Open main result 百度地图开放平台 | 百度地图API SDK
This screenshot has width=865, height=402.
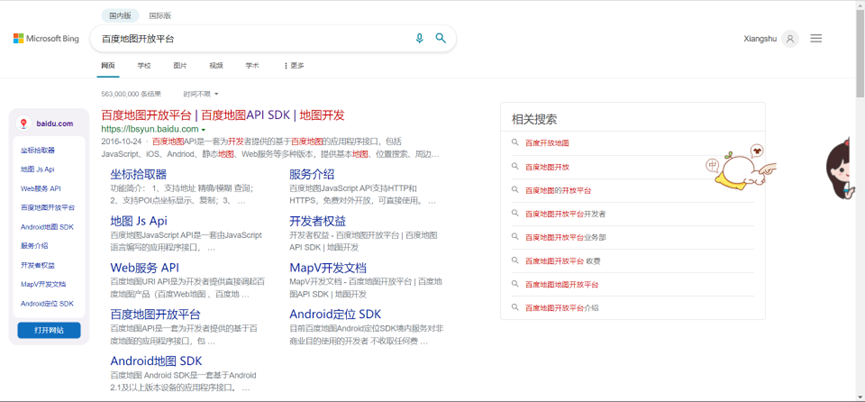pos(223,115)
